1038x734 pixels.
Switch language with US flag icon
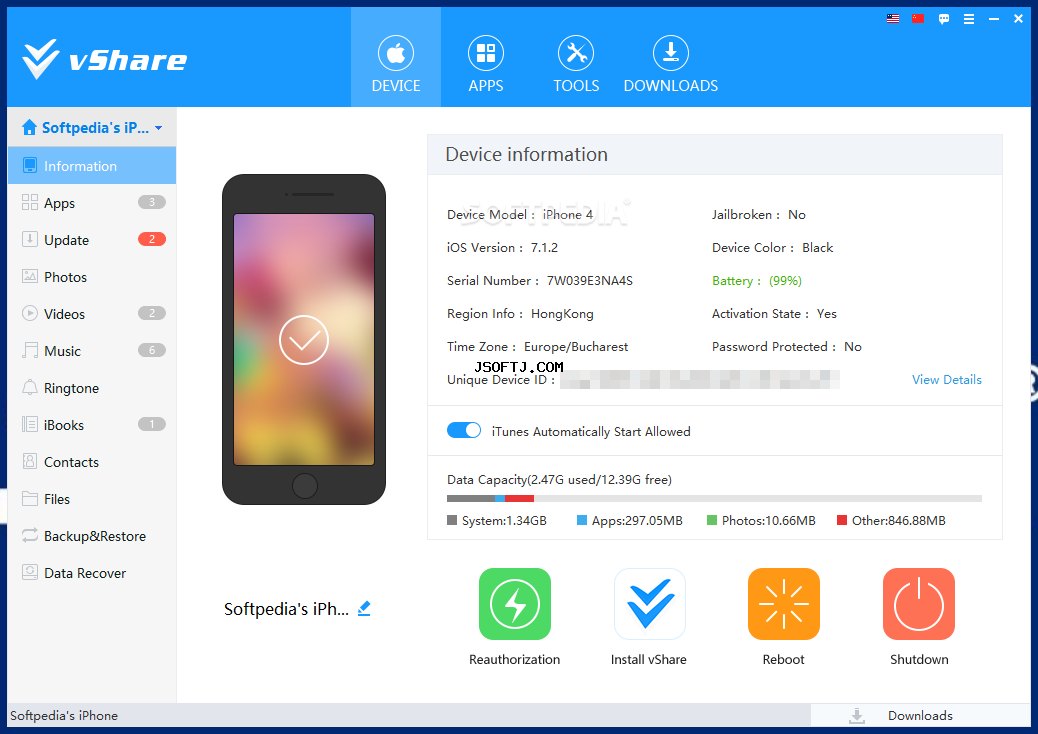click(x=893, y=19)
